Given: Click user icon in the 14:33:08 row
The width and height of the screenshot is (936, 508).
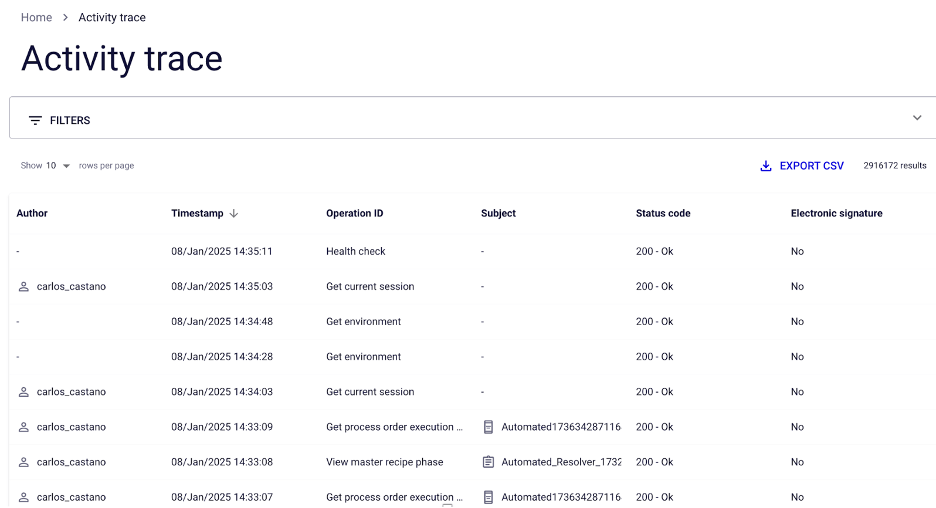Looking at the screenshot, I should point(24,462).
